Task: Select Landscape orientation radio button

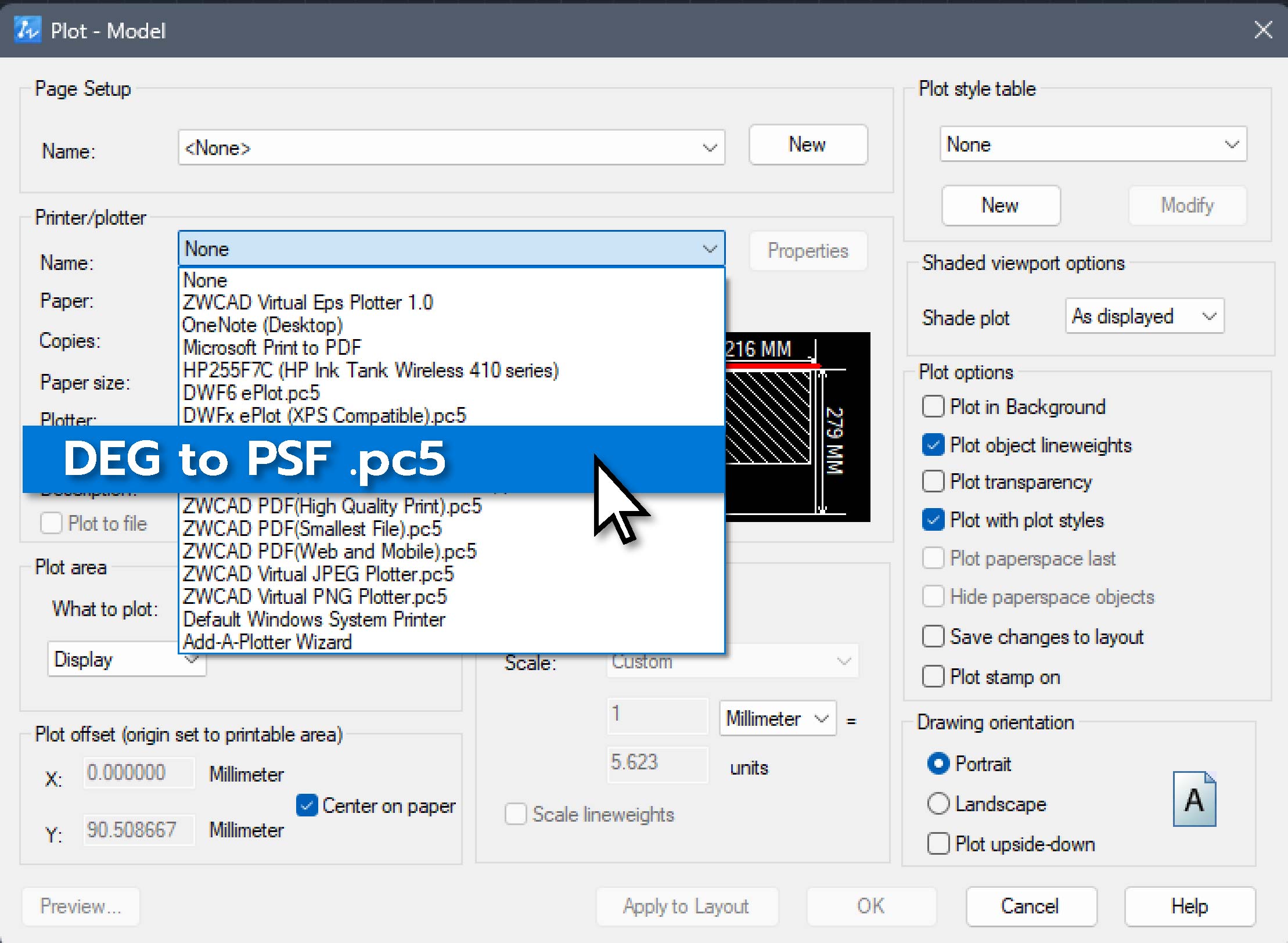Action: tap(938, 804)
